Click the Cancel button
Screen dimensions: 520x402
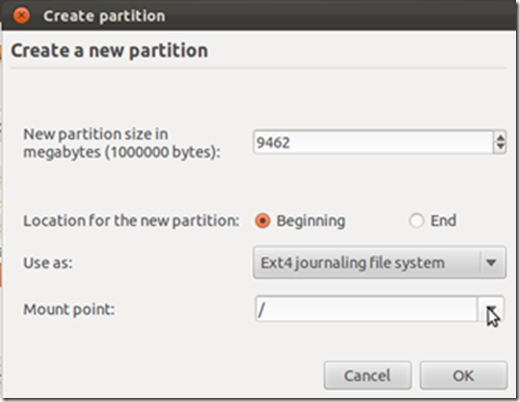tap(367, 376)
